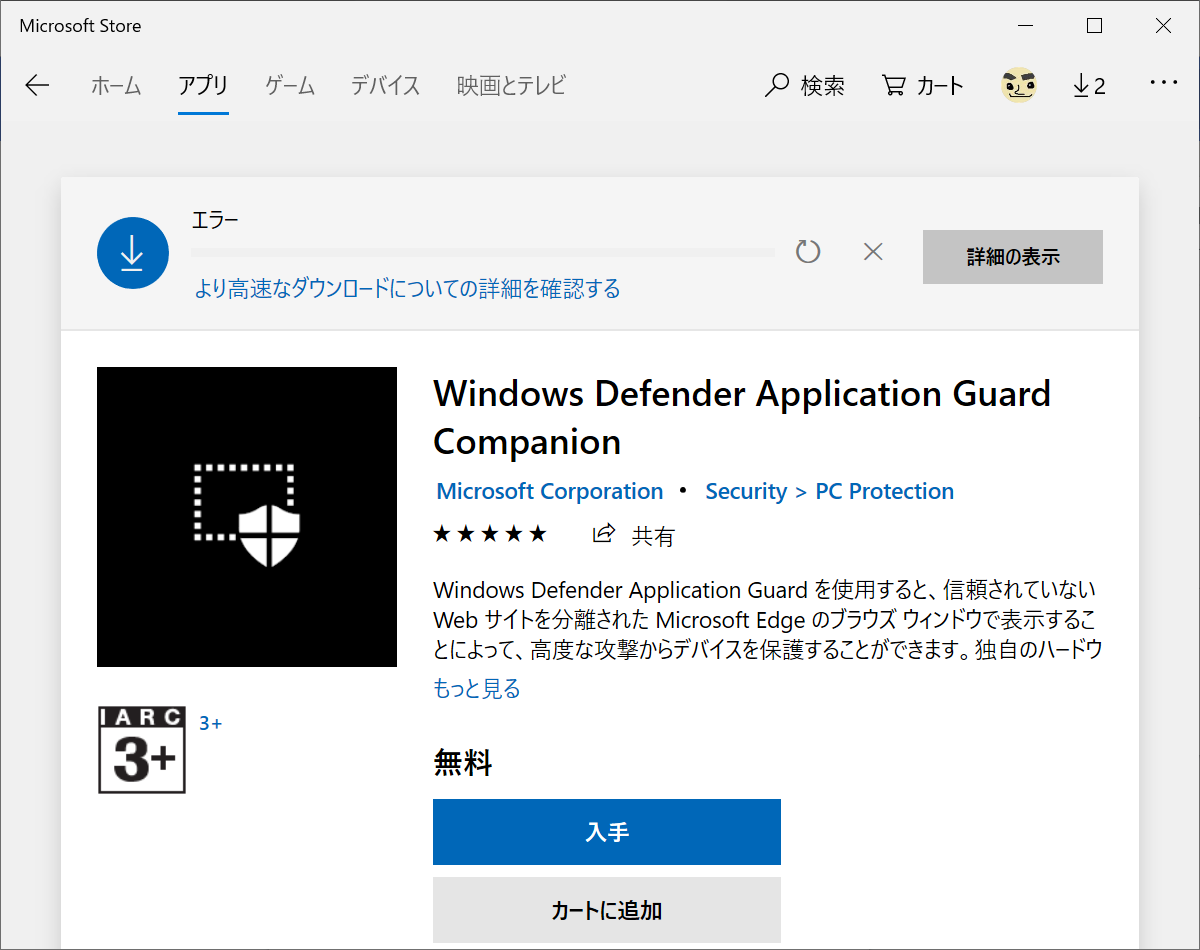Click the 入手 button
Viewport: 1200px width, 950px height.
(x=607, y=832)
